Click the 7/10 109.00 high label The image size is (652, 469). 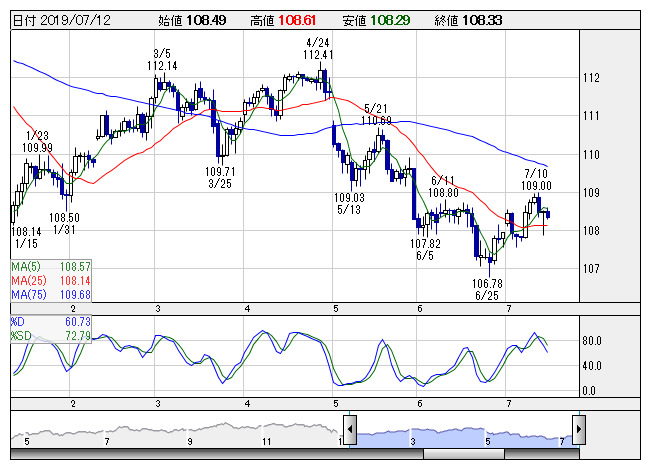(x=536, y=179)
